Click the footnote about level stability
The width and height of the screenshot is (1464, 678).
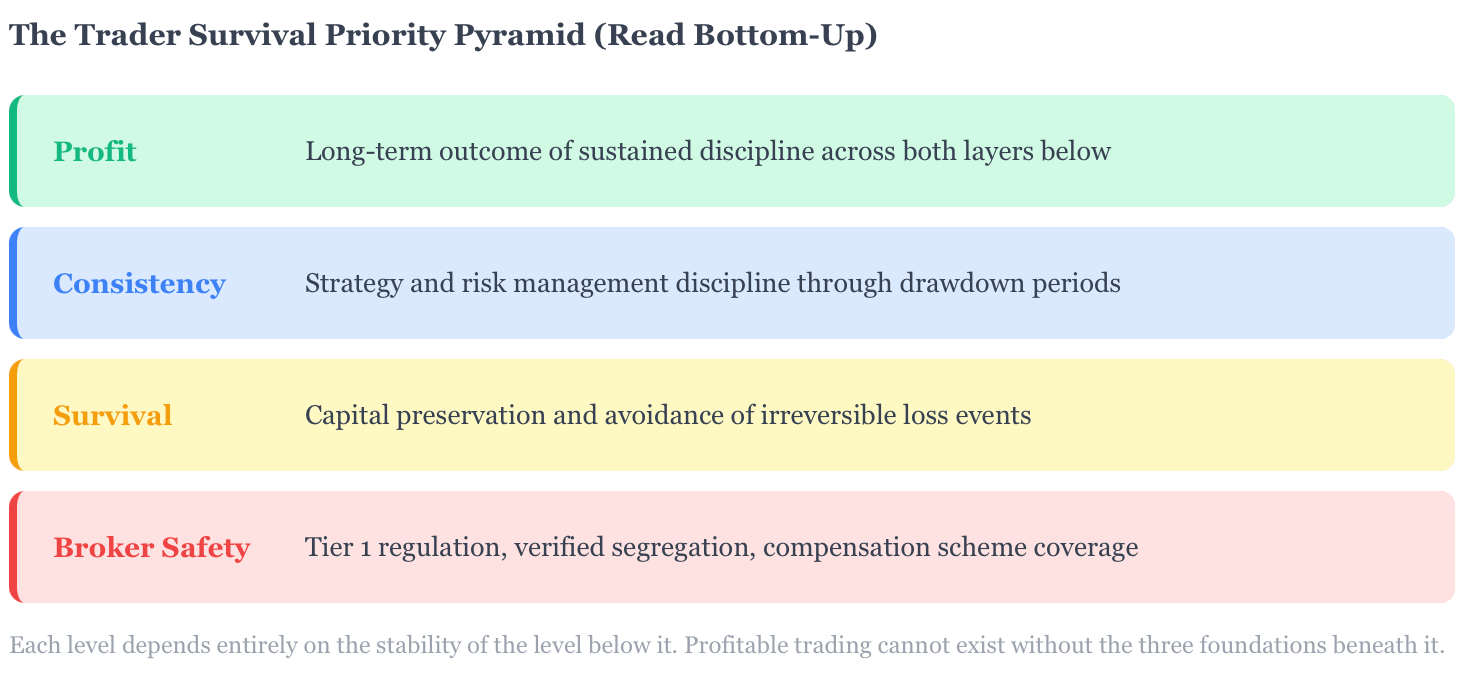pyautogui.click(x=727, y=645)
